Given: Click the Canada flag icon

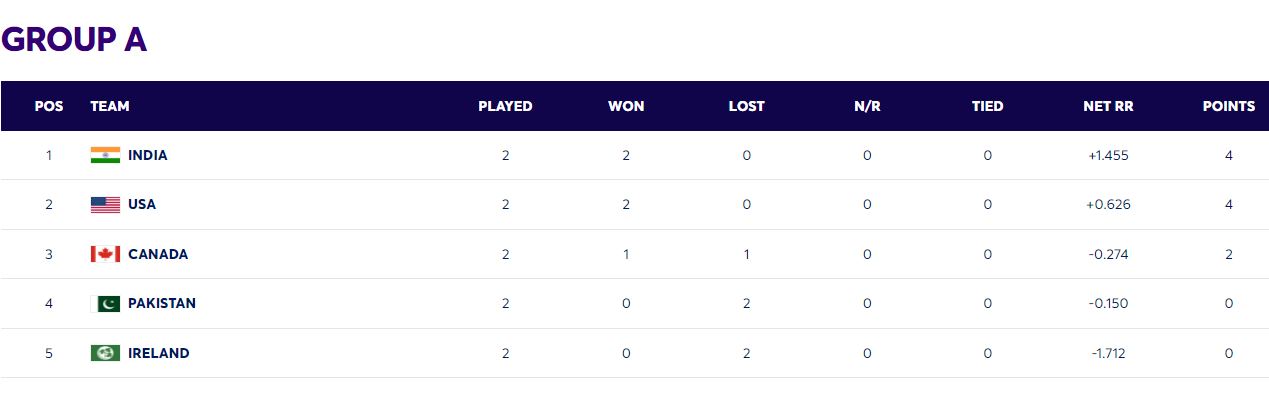Looking at the screenshot, I should pyautogui.click(x=105, y=254).
